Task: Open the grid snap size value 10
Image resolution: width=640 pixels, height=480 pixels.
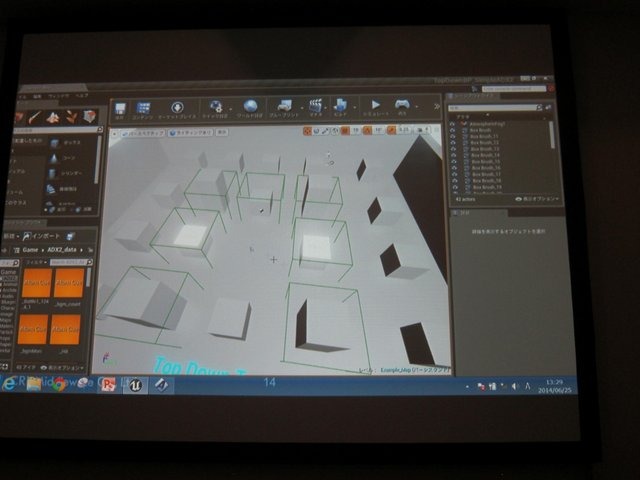Action: 355,130
